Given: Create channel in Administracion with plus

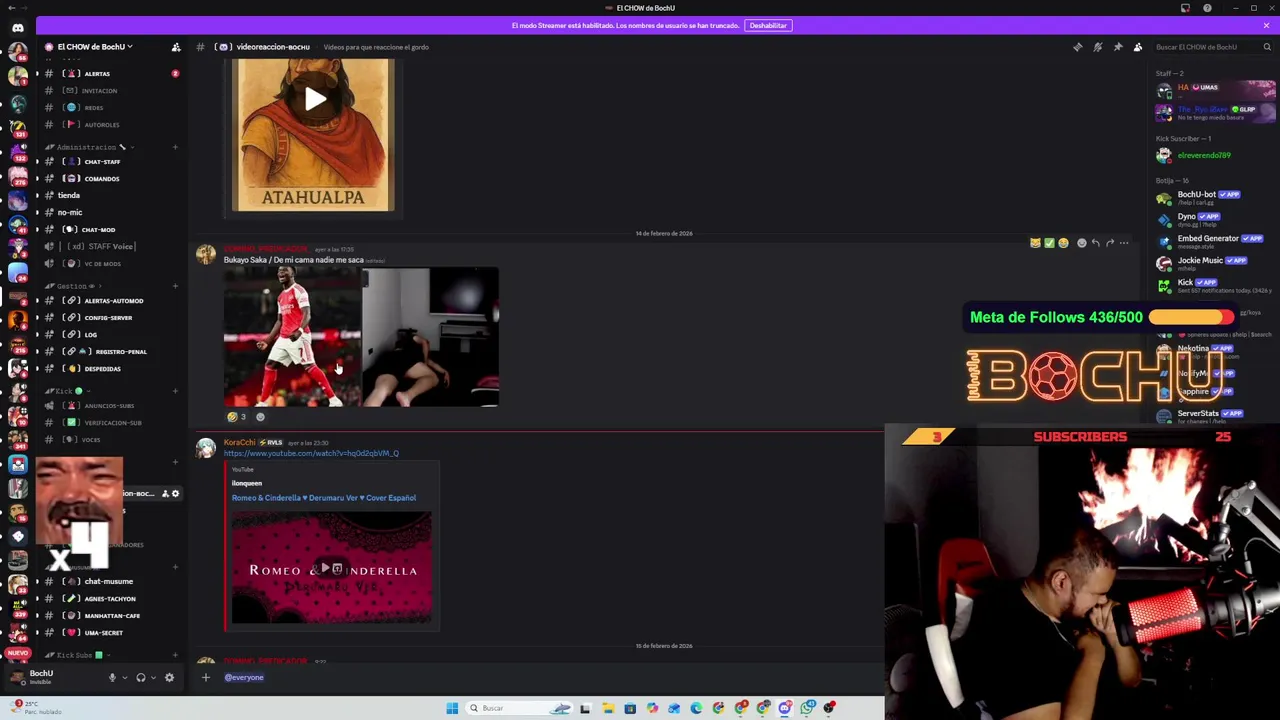Looking at the screenshot, I should click(x=175, y=147).
